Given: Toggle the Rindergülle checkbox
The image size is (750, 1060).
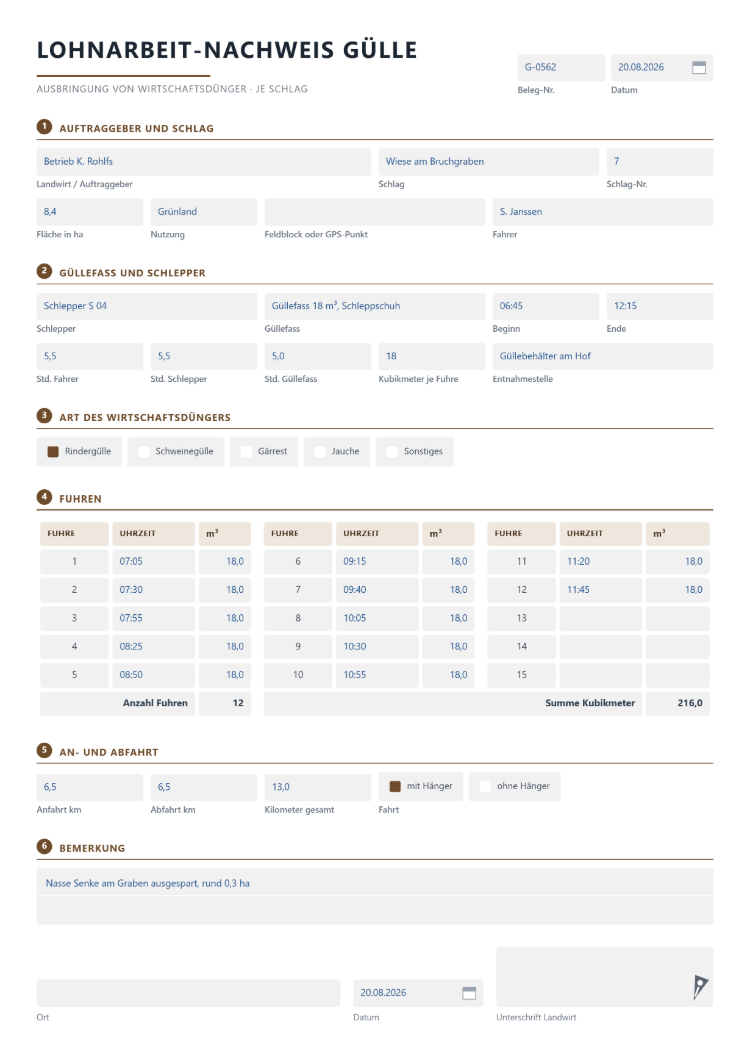Looking at the screenshot, I should point(53,452).
